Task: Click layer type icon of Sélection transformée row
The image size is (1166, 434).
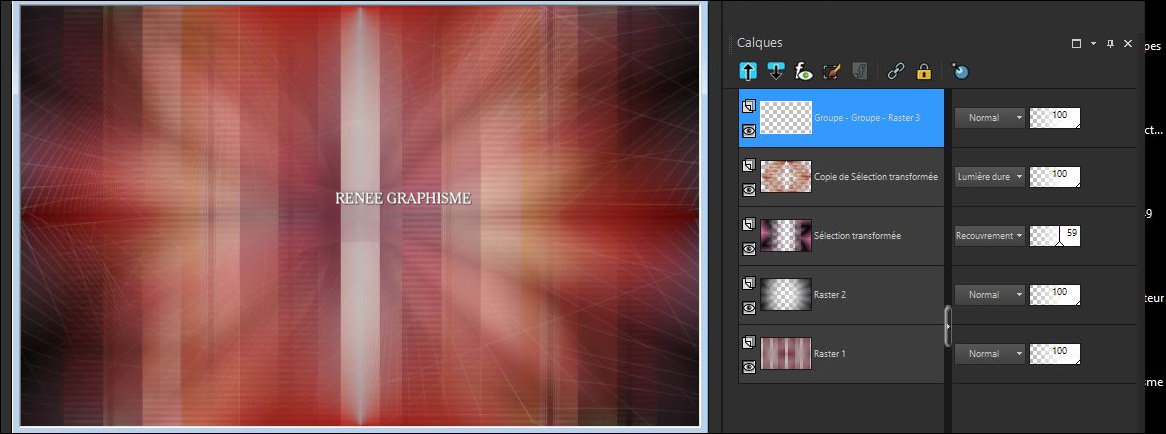Action: [749, 224]
